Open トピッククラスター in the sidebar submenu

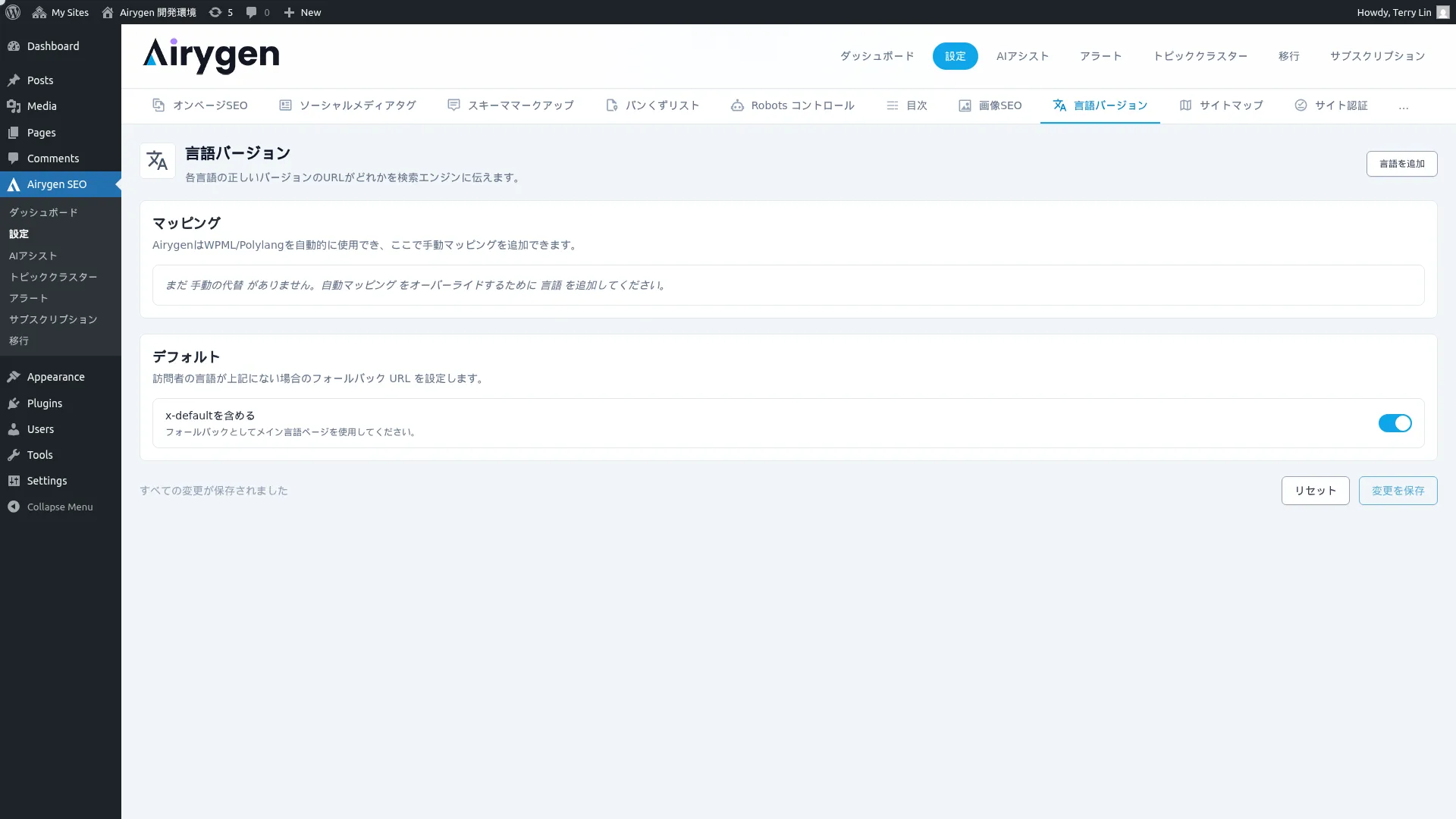pos(53,277)
